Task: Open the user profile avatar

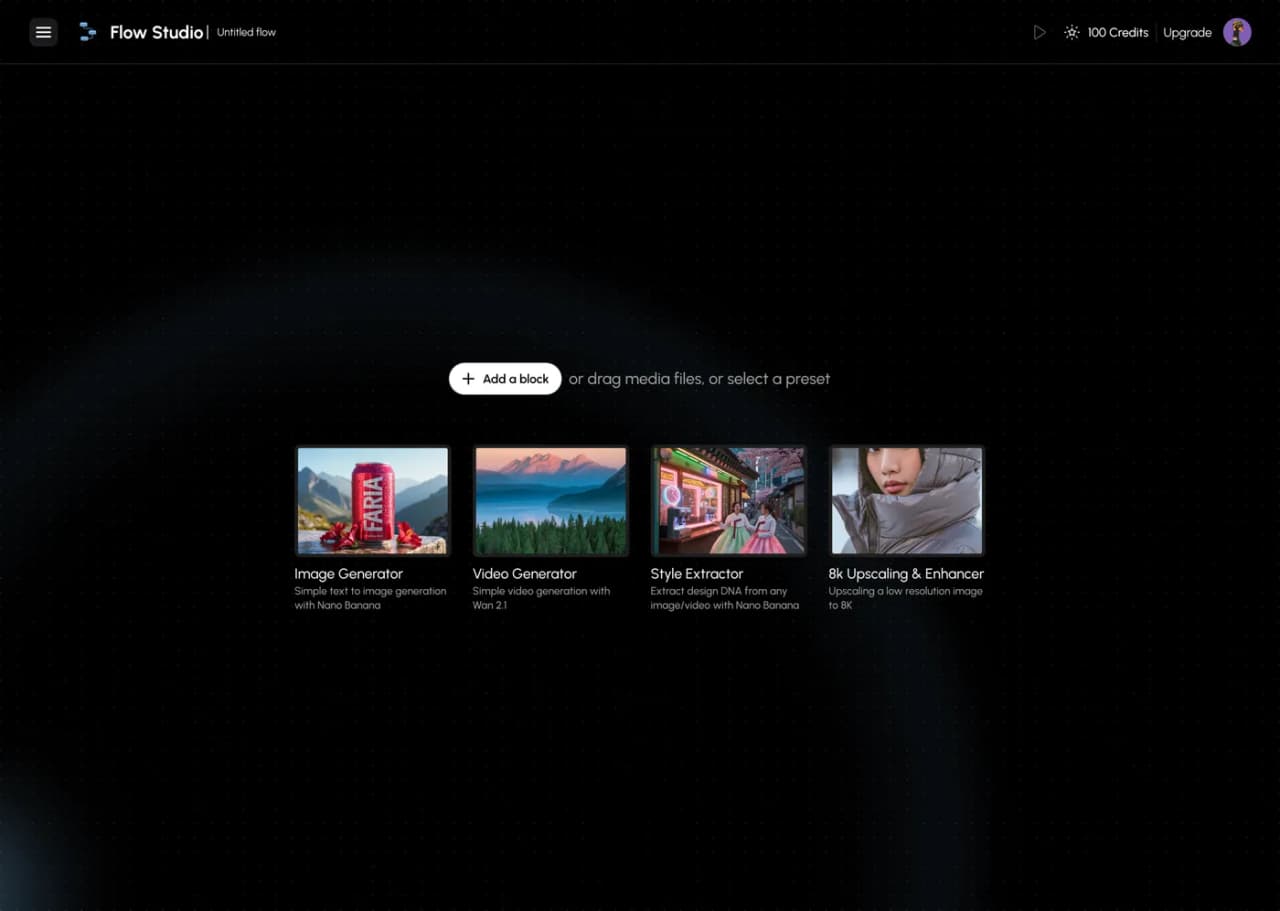Action: (1237, 32)
